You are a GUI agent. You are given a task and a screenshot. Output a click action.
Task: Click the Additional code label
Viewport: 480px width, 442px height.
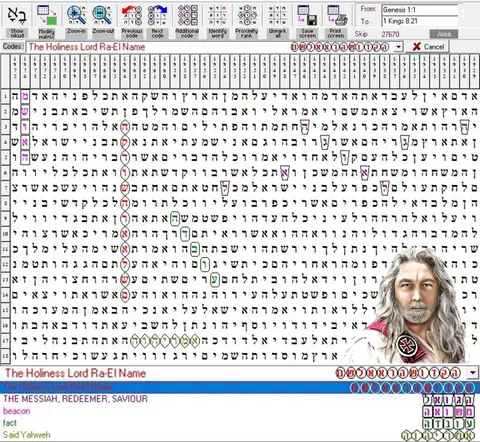point(187,33)
